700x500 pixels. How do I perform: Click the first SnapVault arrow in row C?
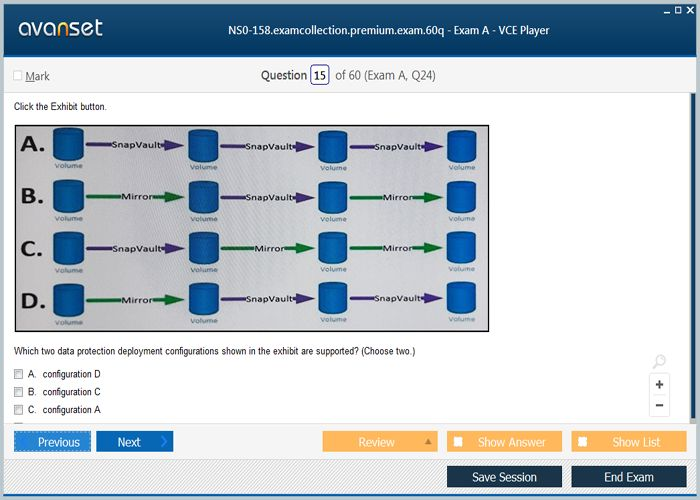[135, 248]
